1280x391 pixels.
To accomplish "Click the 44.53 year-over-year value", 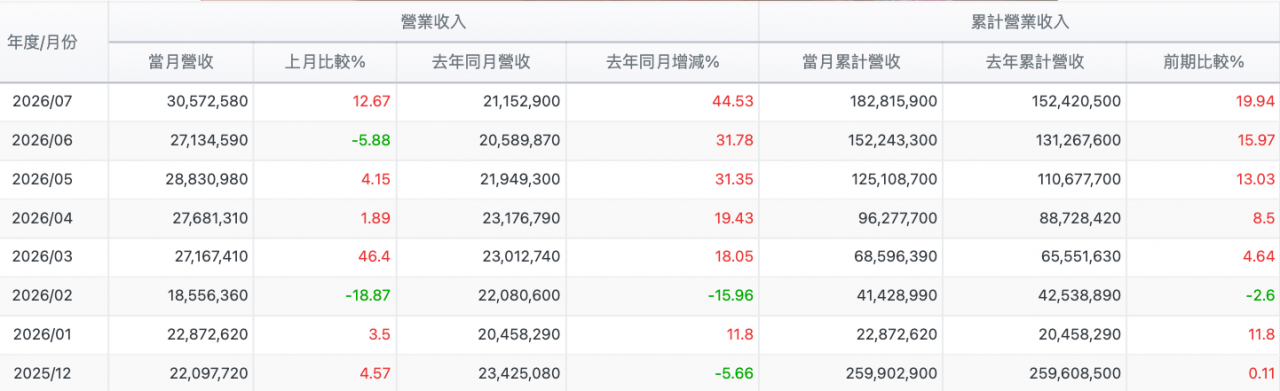I will click(734, 101).
